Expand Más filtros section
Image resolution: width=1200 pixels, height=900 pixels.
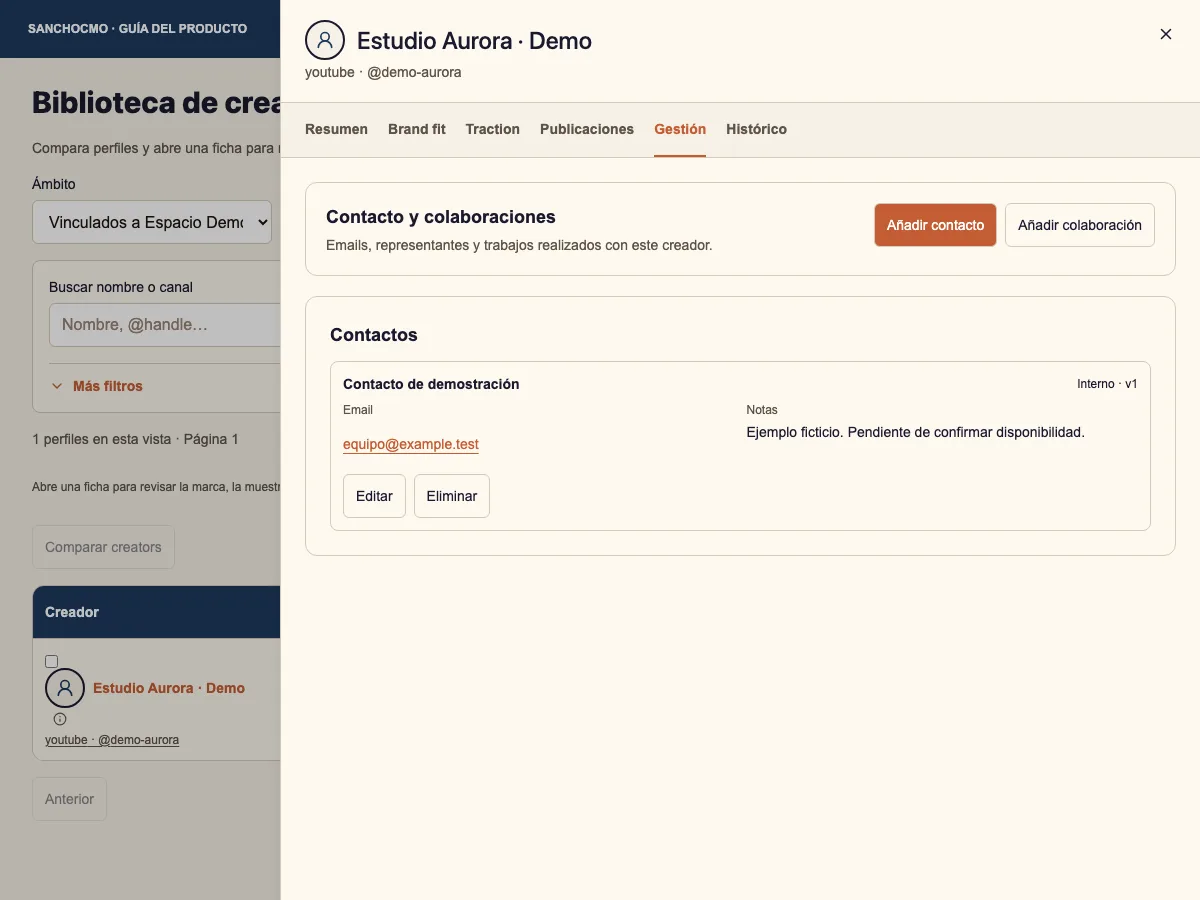point(97,386)
